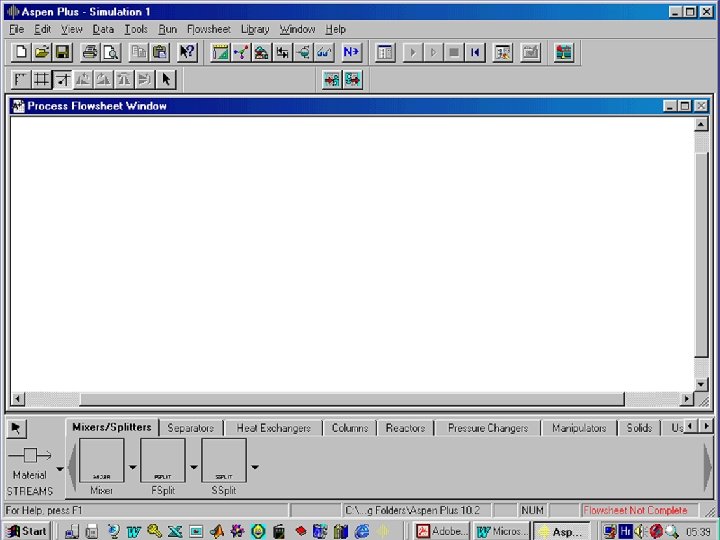Open the Windows Start menu
The width and height of the screenshot is (720, 540).
click(x=27, y=531)
